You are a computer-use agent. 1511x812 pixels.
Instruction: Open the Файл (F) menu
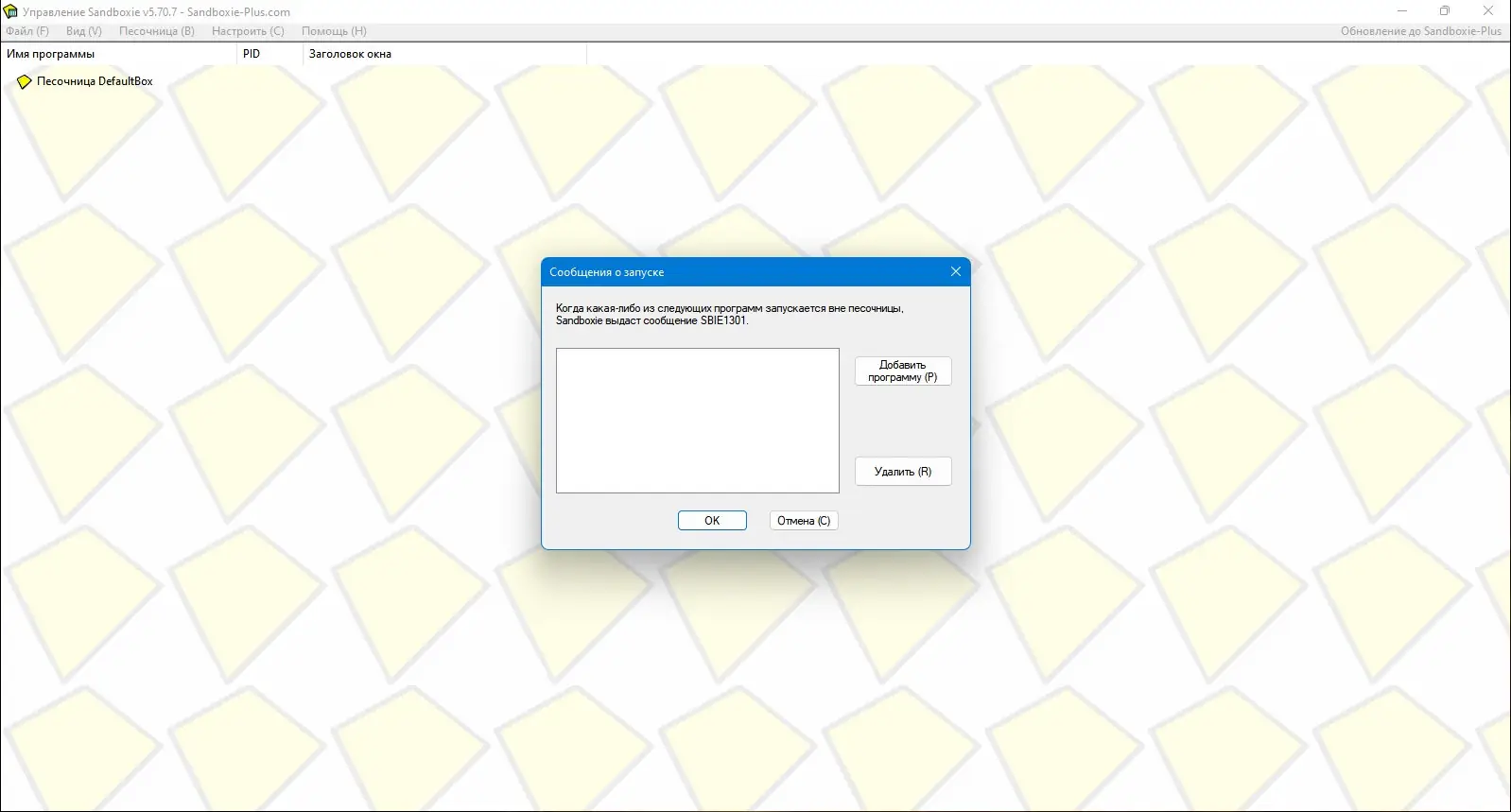click(27, 31)
